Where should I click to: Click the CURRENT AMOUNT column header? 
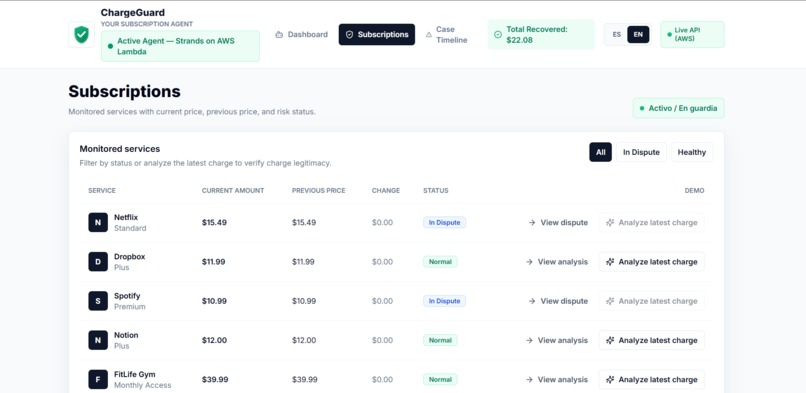(x=233, y=191)
